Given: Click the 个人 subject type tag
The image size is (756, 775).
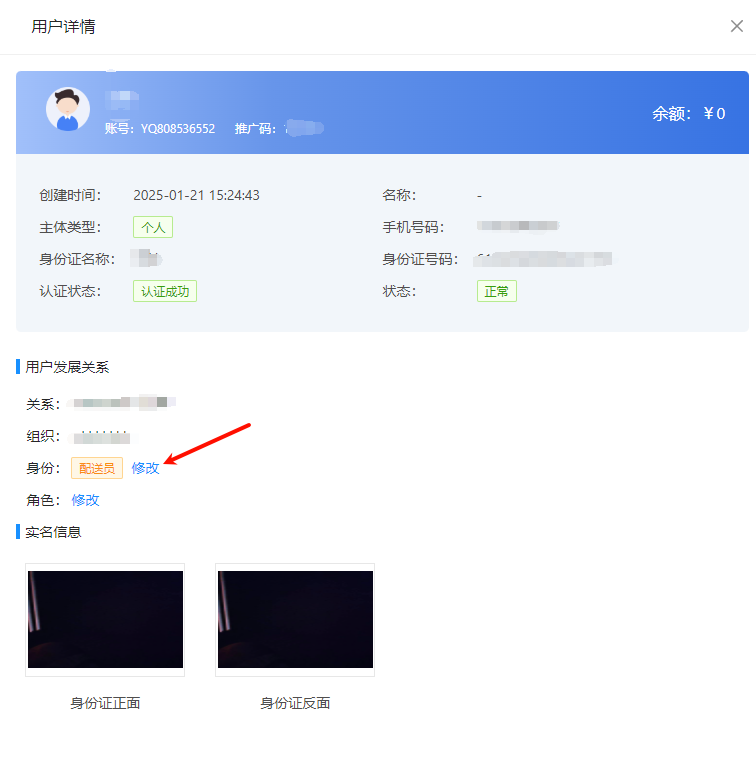Looking at the screenshot, I should 153,227.
